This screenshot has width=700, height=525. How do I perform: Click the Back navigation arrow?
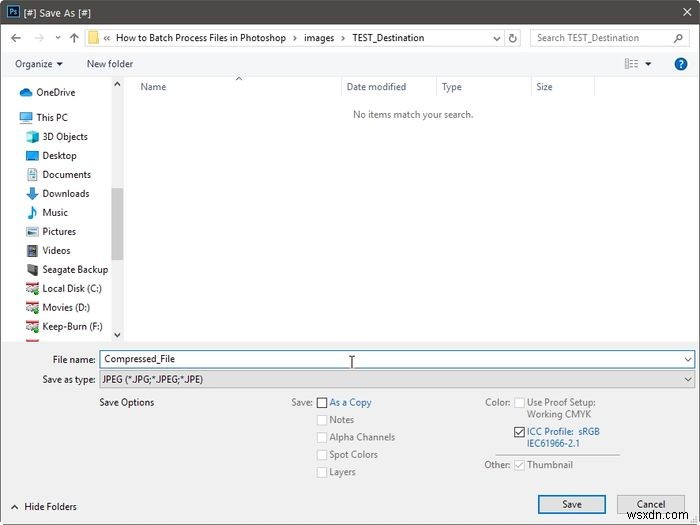16,38
